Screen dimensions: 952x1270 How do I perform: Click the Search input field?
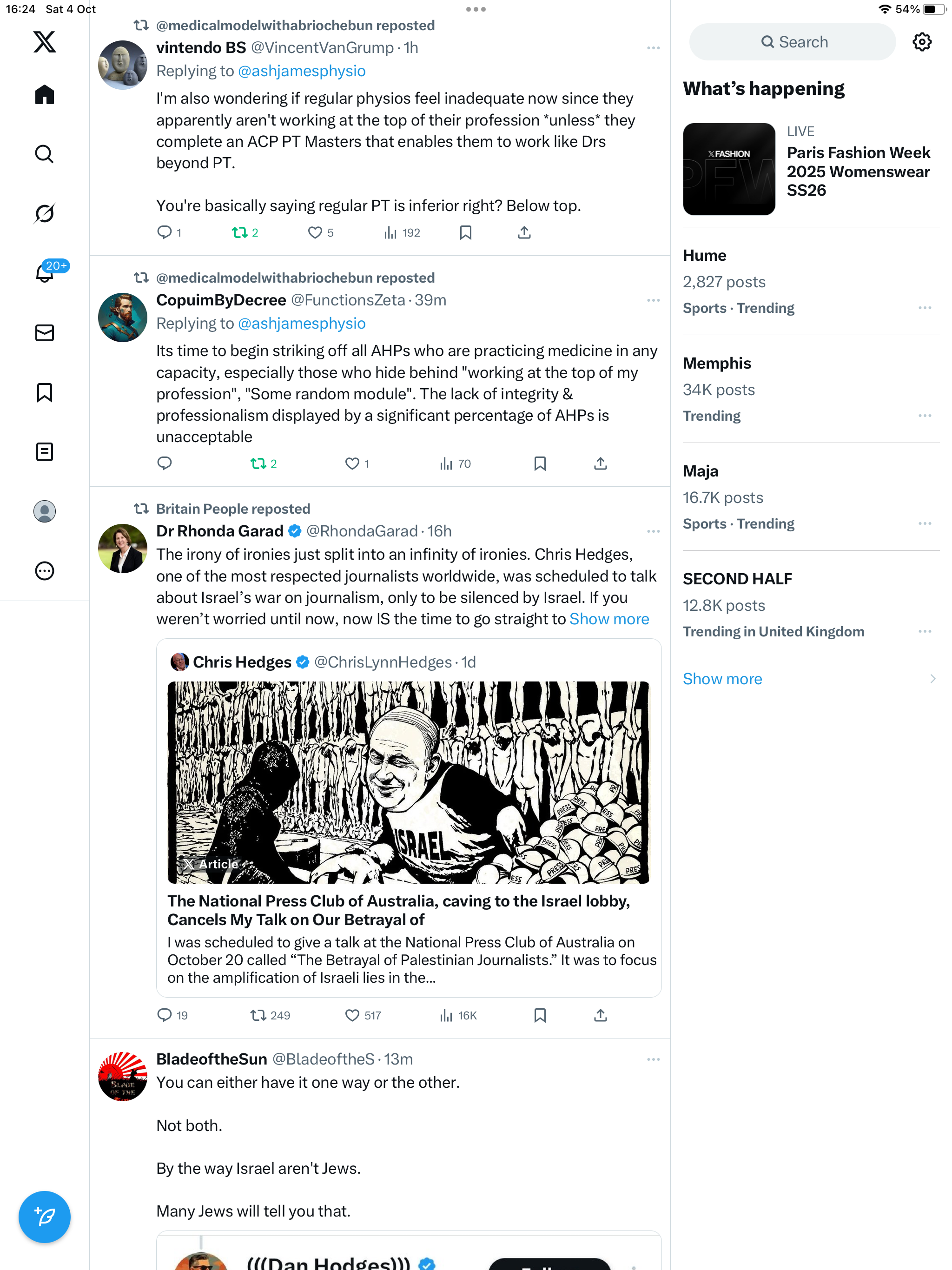(x=792, y=42)
